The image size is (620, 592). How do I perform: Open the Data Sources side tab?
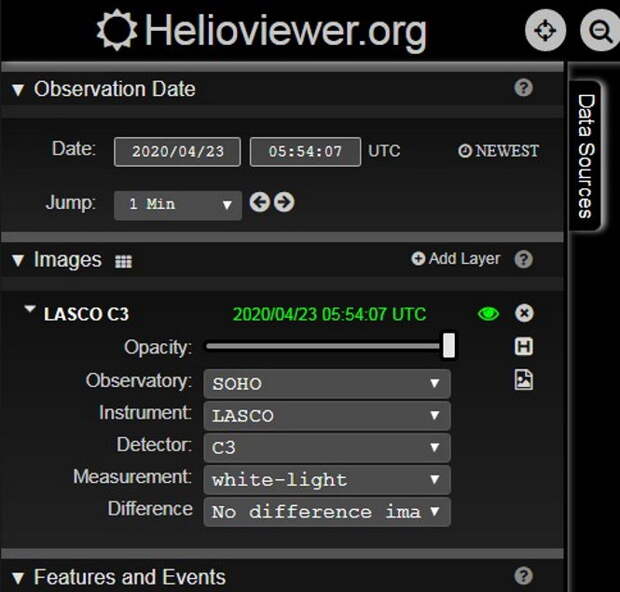point(586,156)
